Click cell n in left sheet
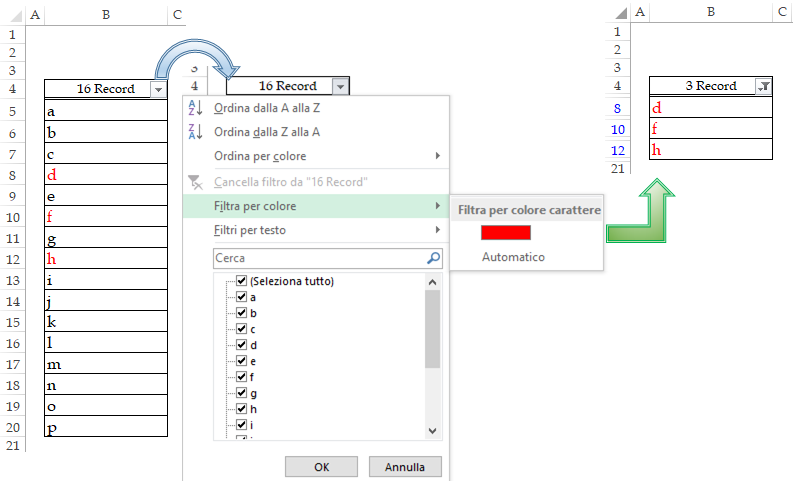 coord(106,385)
